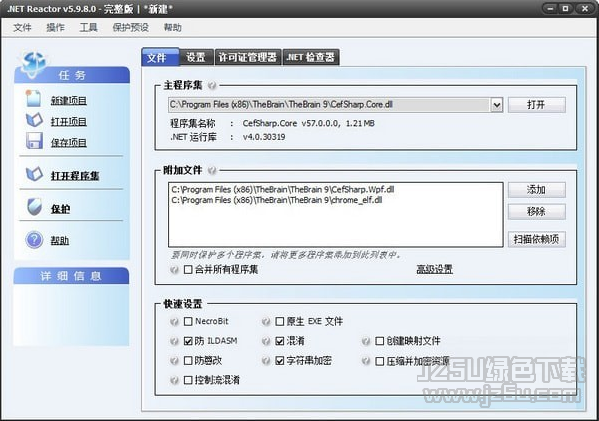Click hint icon beside 字符串加密
Viewport: 599px width, 421px height.
point(266,361)
